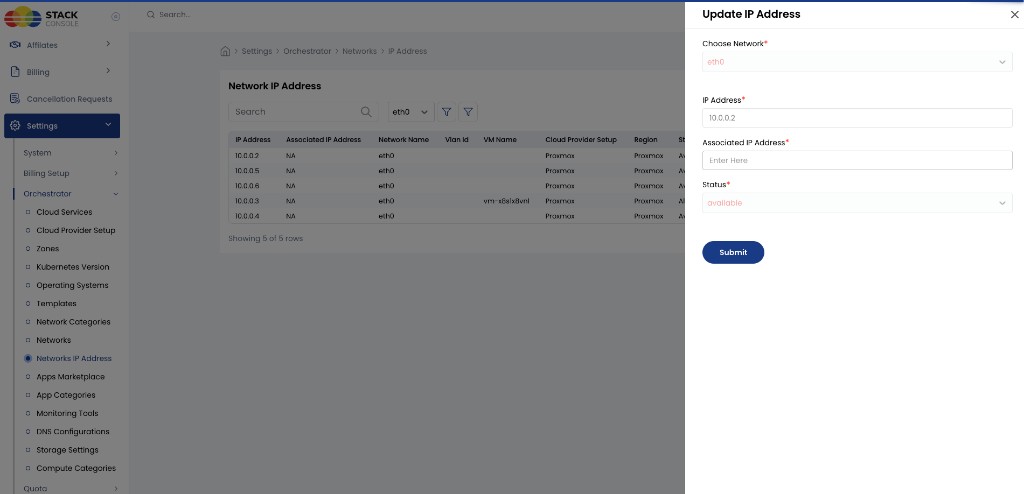Go to Orchestrator breadcrumb link
Image resolution: width=1024 pixels, height=494 pixels.
click(x=307, y=51)
